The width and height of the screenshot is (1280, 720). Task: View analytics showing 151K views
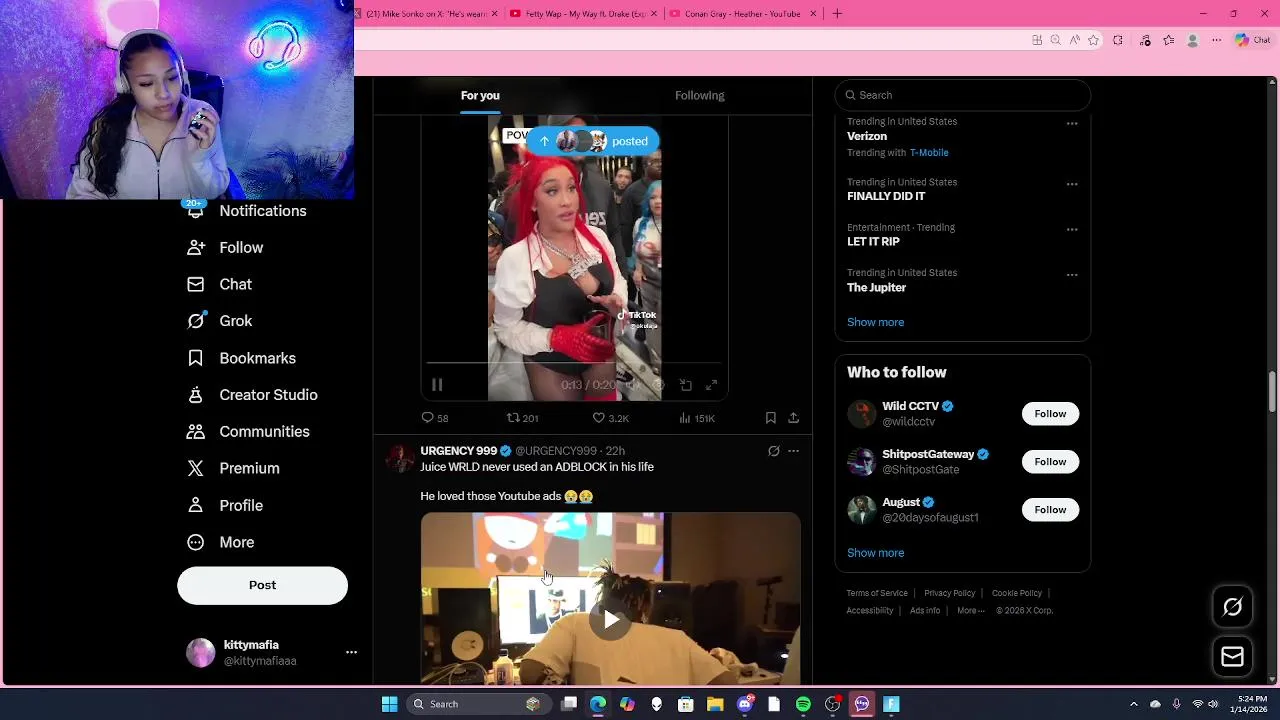[x=697, y=418]
